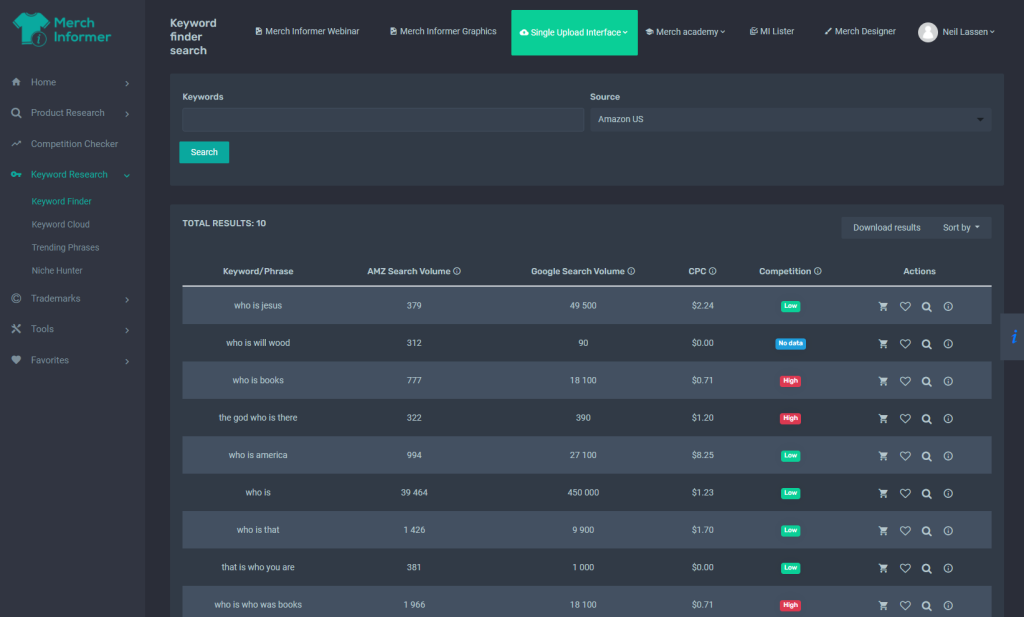Open the Sort by dropdown
The image size is (1024, 617).
pos(961,227)
